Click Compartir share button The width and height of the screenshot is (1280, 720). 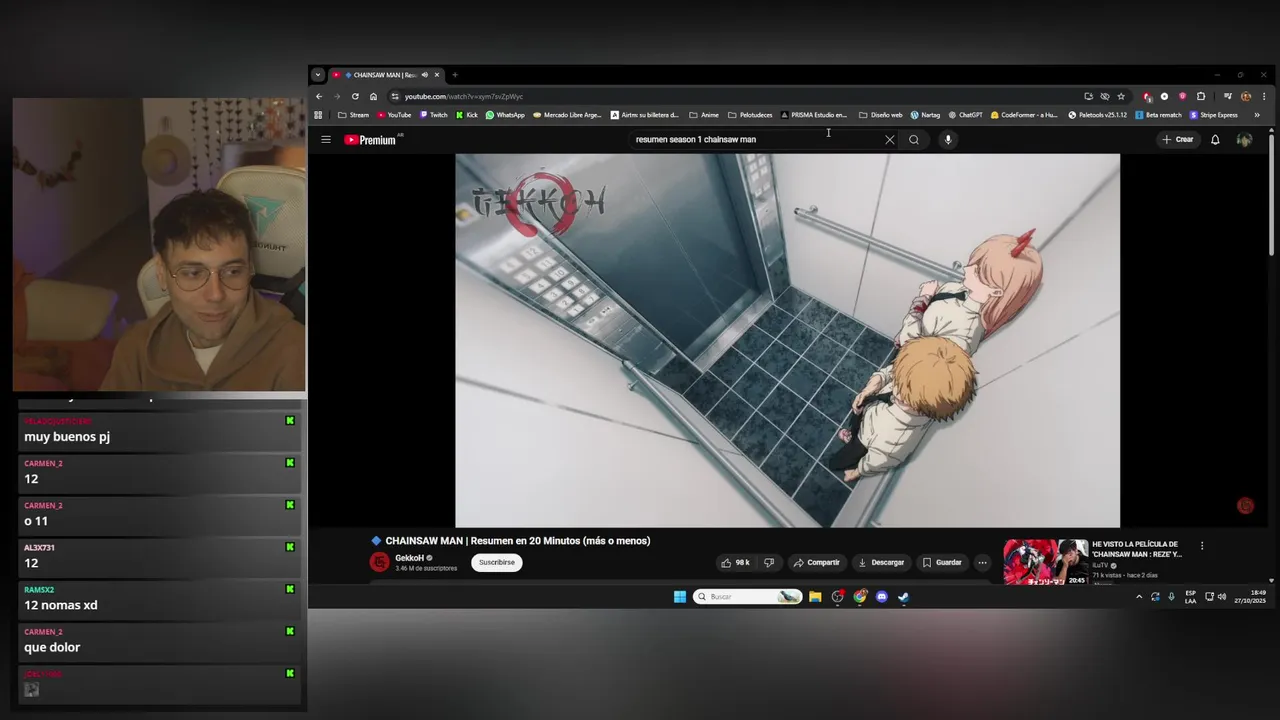pos(816,562)
